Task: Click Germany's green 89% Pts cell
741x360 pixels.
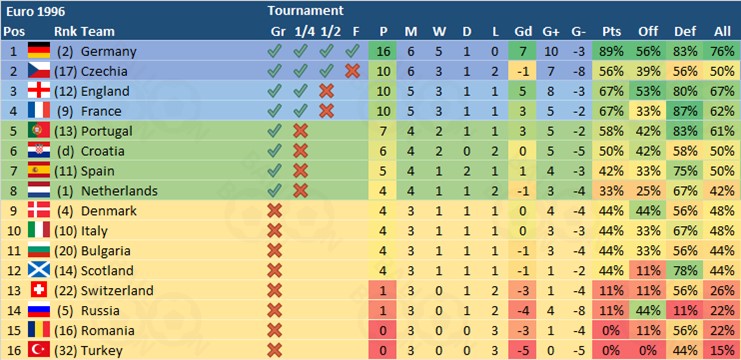Action: pyautogui.click(x=612, y=51)
